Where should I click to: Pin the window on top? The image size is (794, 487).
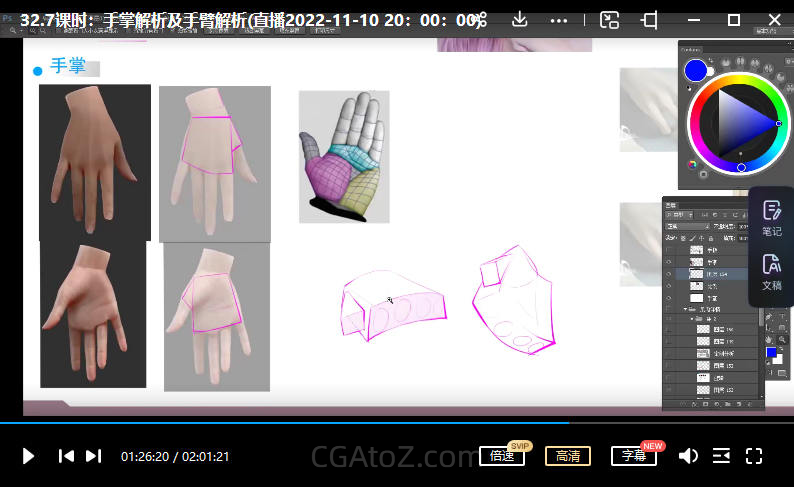(649, 20)
